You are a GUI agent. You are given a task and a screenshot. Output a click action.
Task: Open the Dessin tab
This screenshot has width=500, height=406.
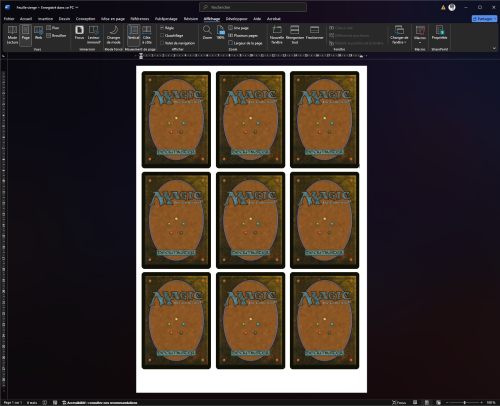tap(64, 19)
